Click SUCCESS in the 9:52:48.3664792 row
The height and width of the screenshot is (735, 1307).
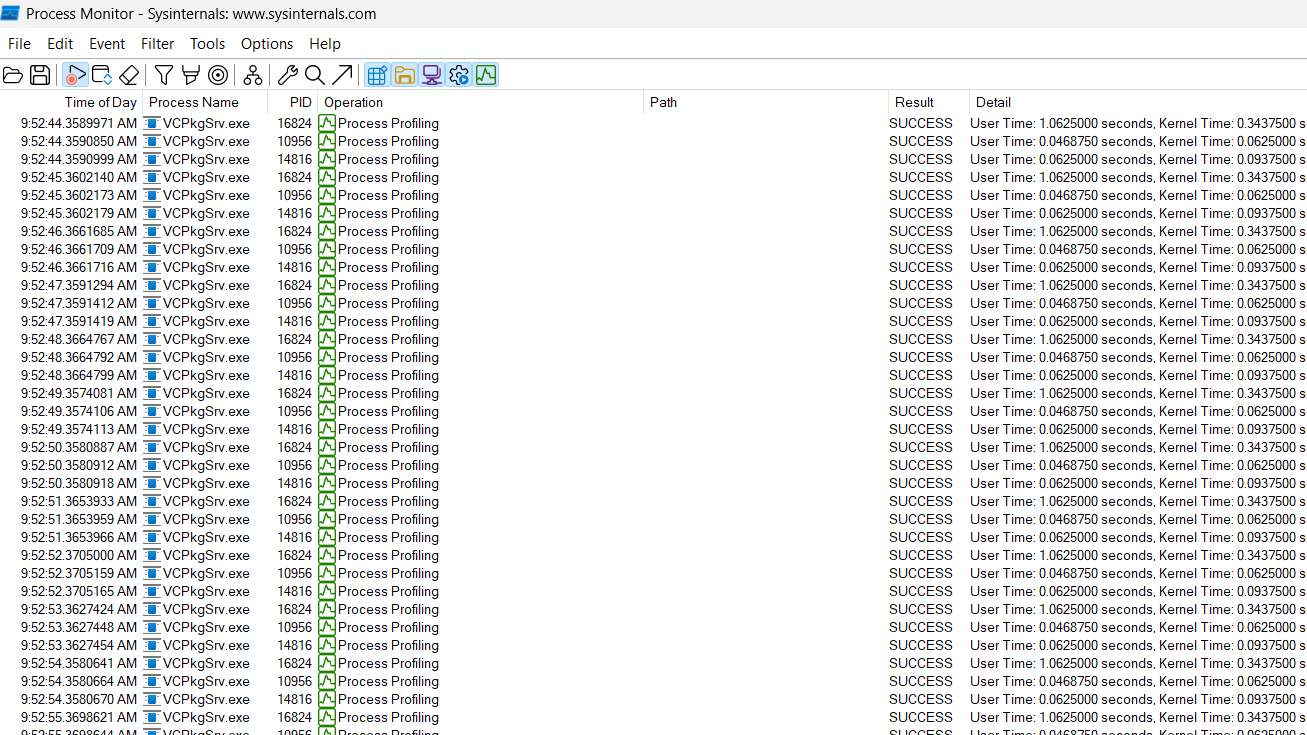click(x=921, y=357)
